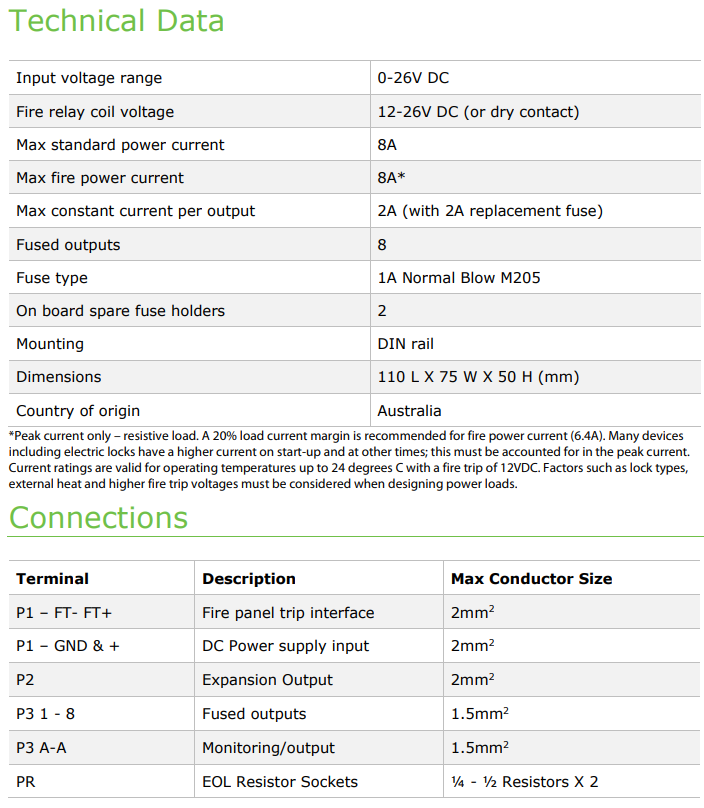Click the Max fire power current label
Screen dimensions: 704x808
[100, 178]
